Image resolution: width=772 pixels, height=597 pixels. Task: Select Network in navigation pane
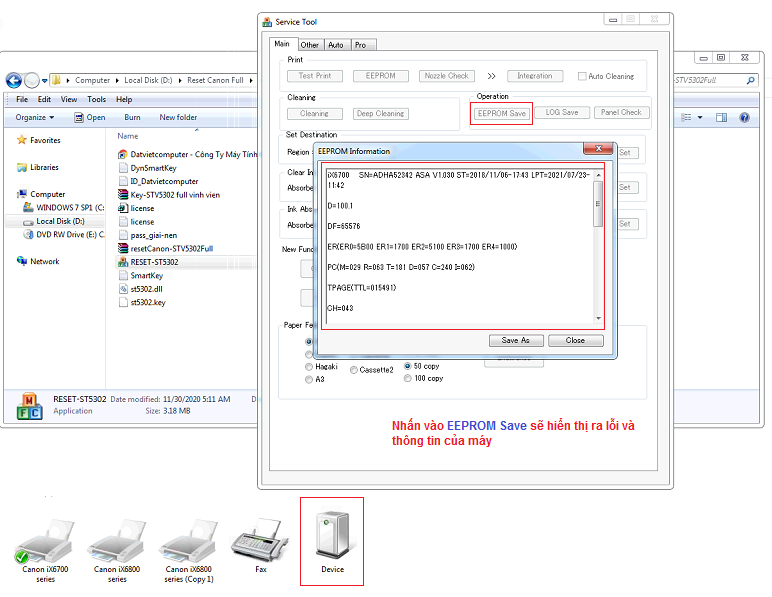(x=38, y=261)
